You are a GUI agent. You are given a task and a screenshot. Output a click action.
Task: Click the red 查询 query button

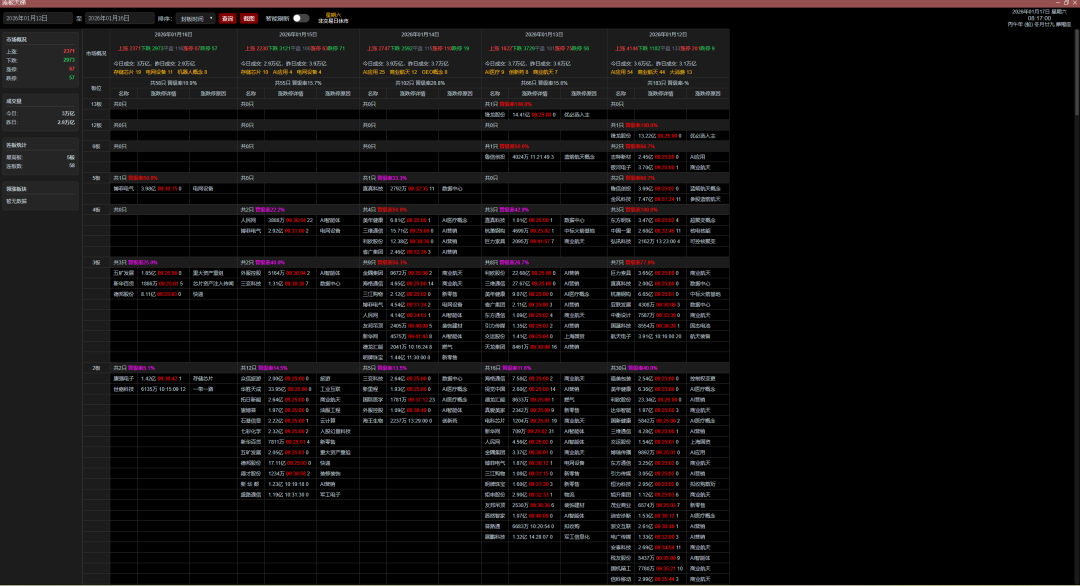pyautogui.click(x=228, y=18)
